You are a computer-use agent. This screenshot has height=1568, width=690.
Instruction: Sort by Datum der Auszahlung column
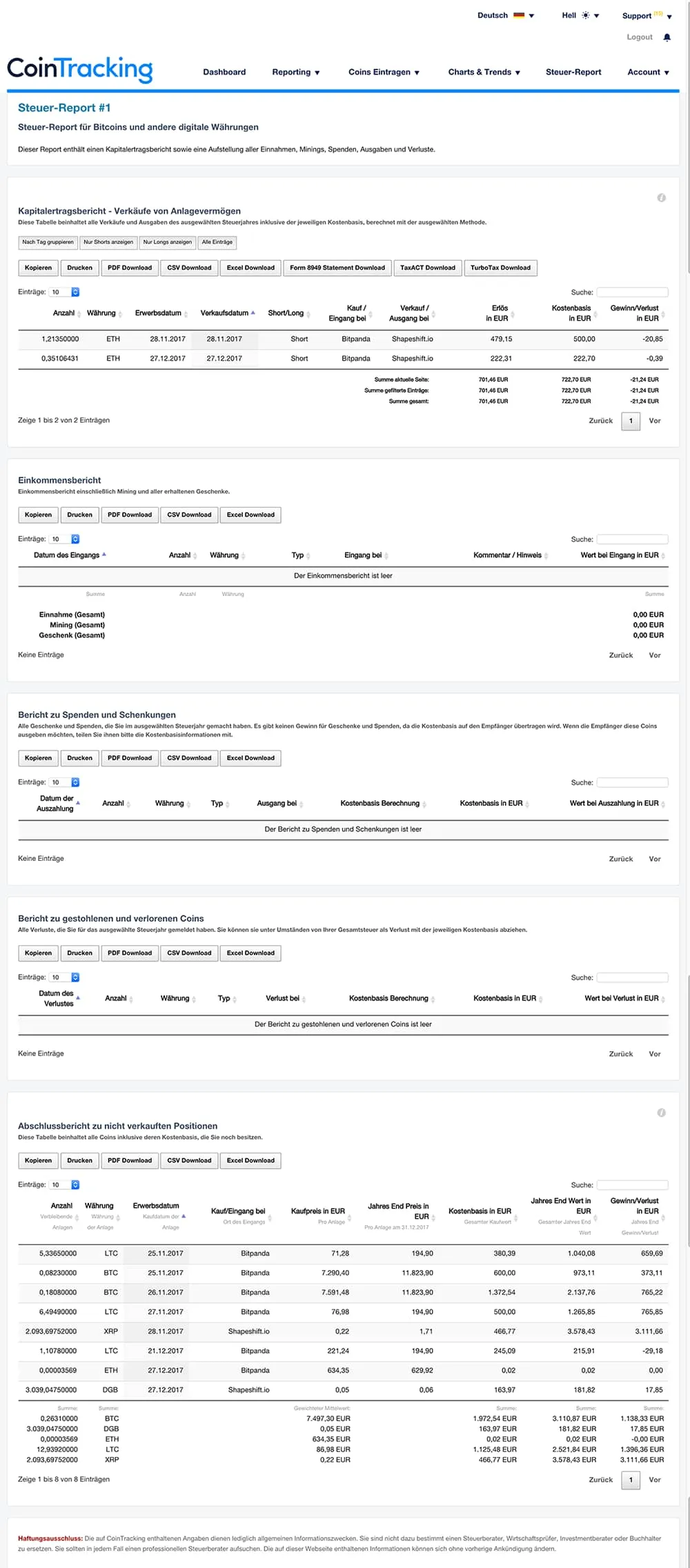pyautogui.click(x=58, y=804)
